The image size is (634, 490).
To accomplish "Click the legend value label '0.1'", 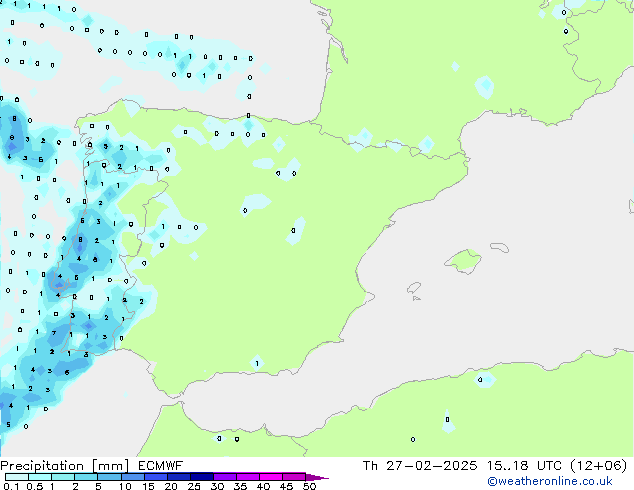I will (11, 486).
